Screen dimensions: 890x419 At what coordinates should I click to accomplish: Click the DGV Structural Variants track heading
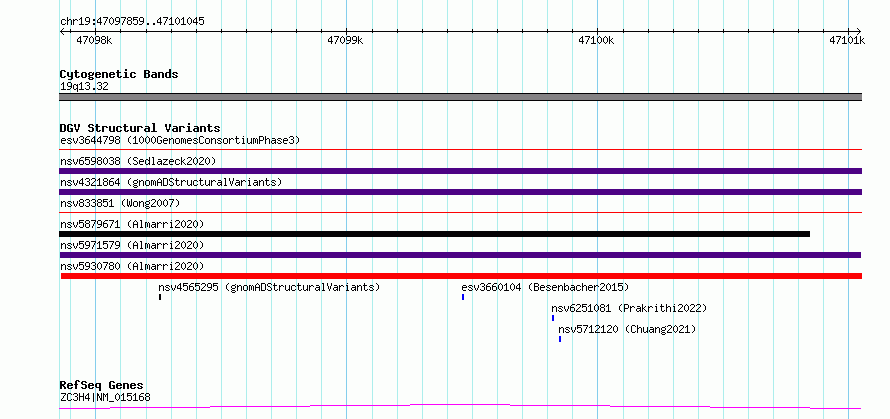[140, 128]
